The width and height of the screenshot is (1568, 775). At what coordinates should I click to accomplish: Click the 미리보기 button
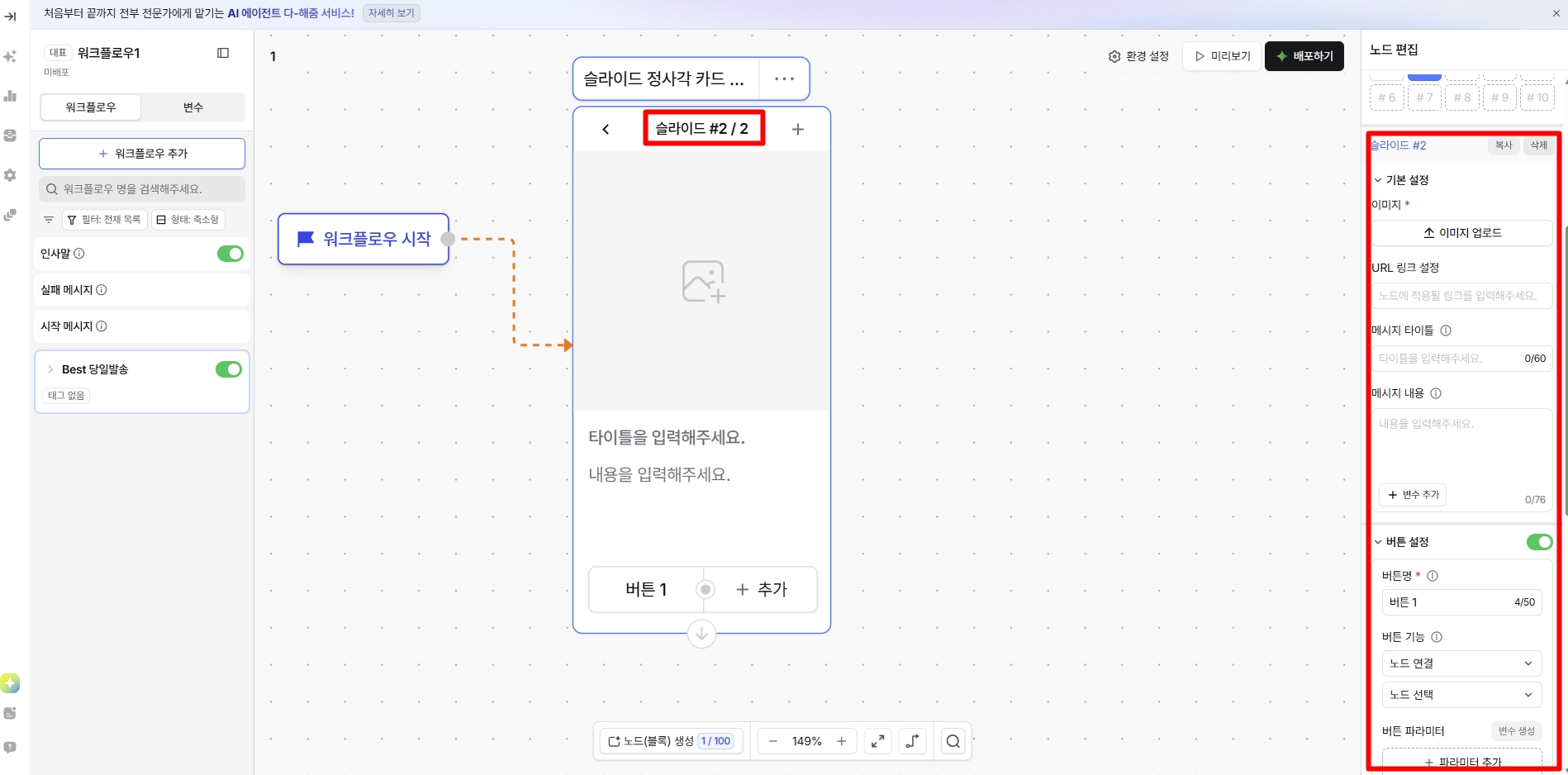point(1223,56)
